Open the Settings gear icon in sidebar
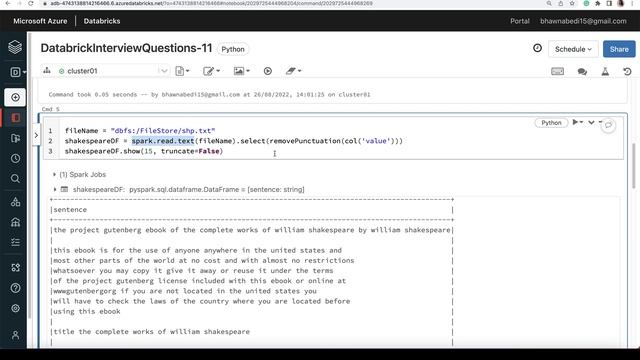Image resolution: width=640 pixels, height=360 pixels. coord(16,308)
